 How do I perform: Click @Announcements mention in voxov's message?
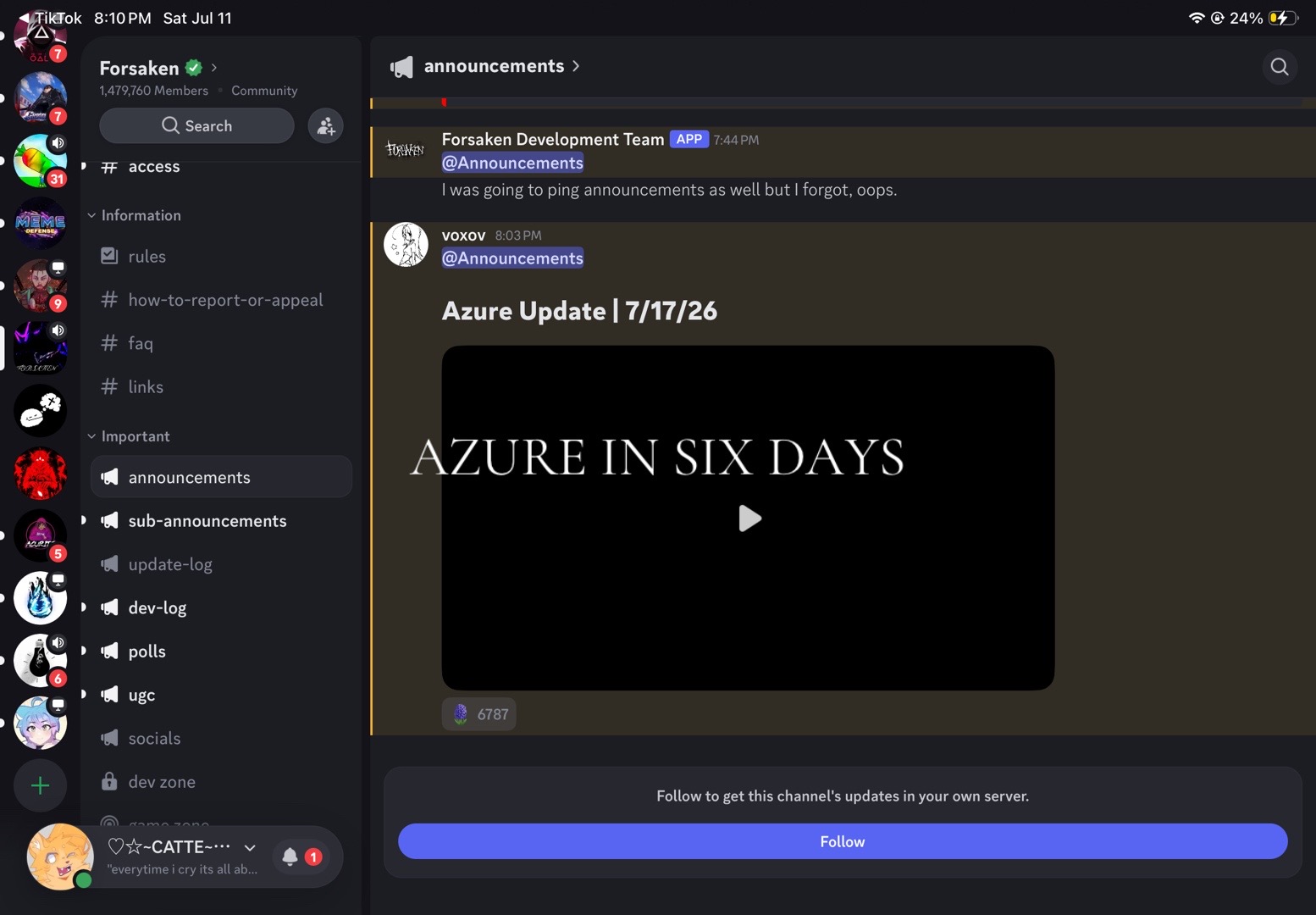(512, 258)
